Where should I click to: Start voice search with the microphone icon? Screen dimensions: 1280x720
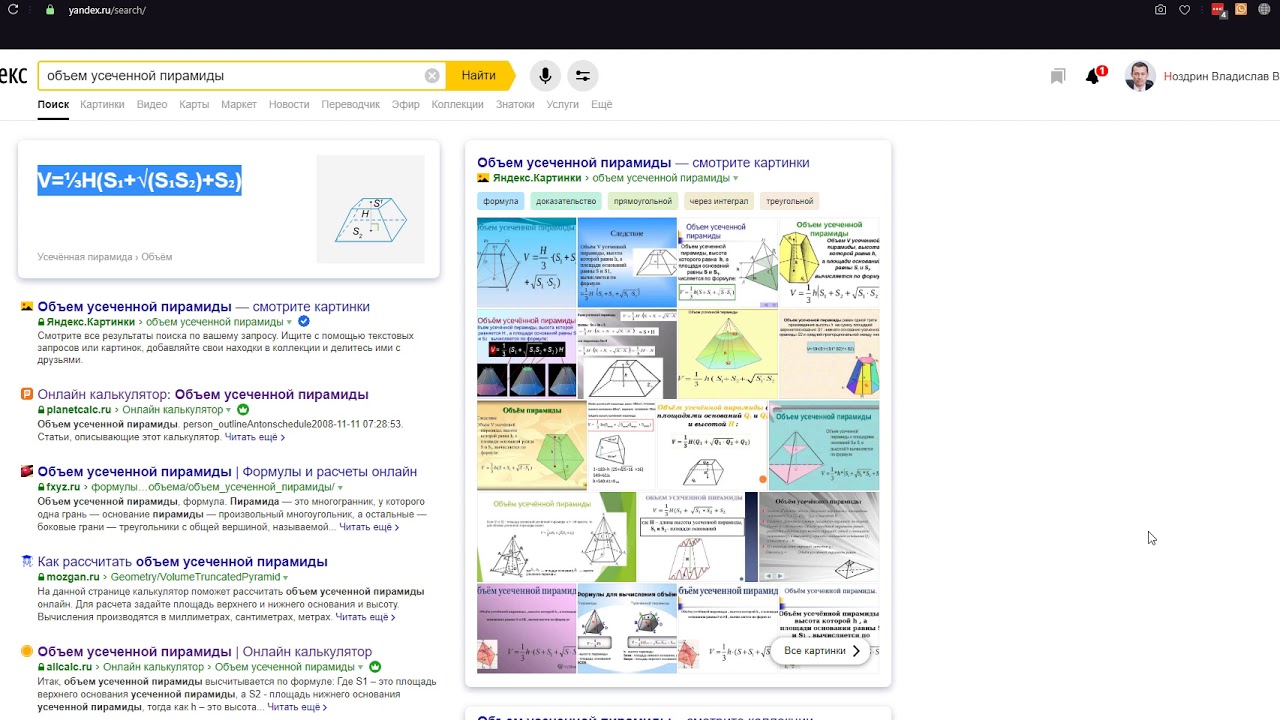[545, 76]
